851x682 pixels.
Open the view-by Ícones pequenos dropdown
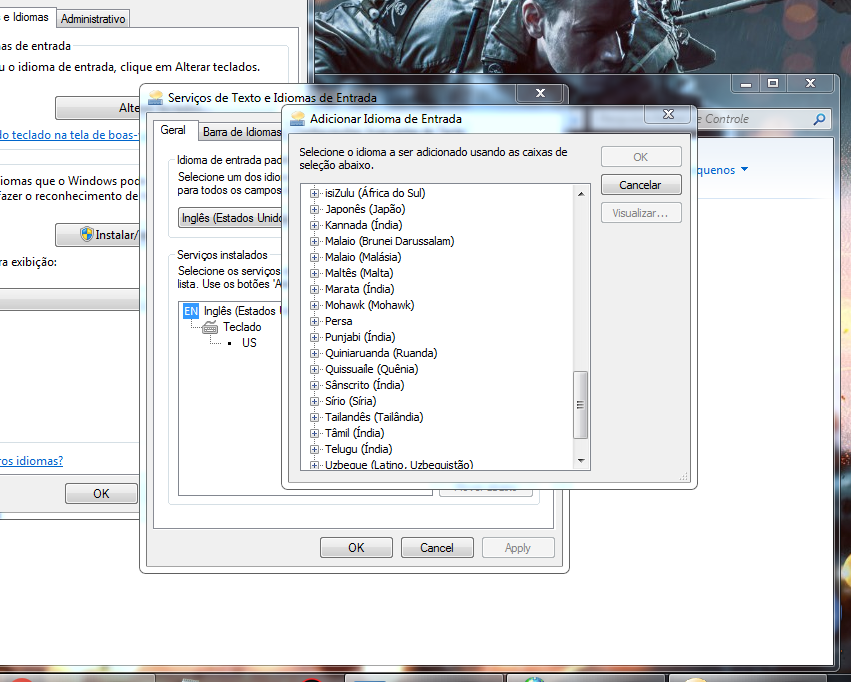coord(722,170)
